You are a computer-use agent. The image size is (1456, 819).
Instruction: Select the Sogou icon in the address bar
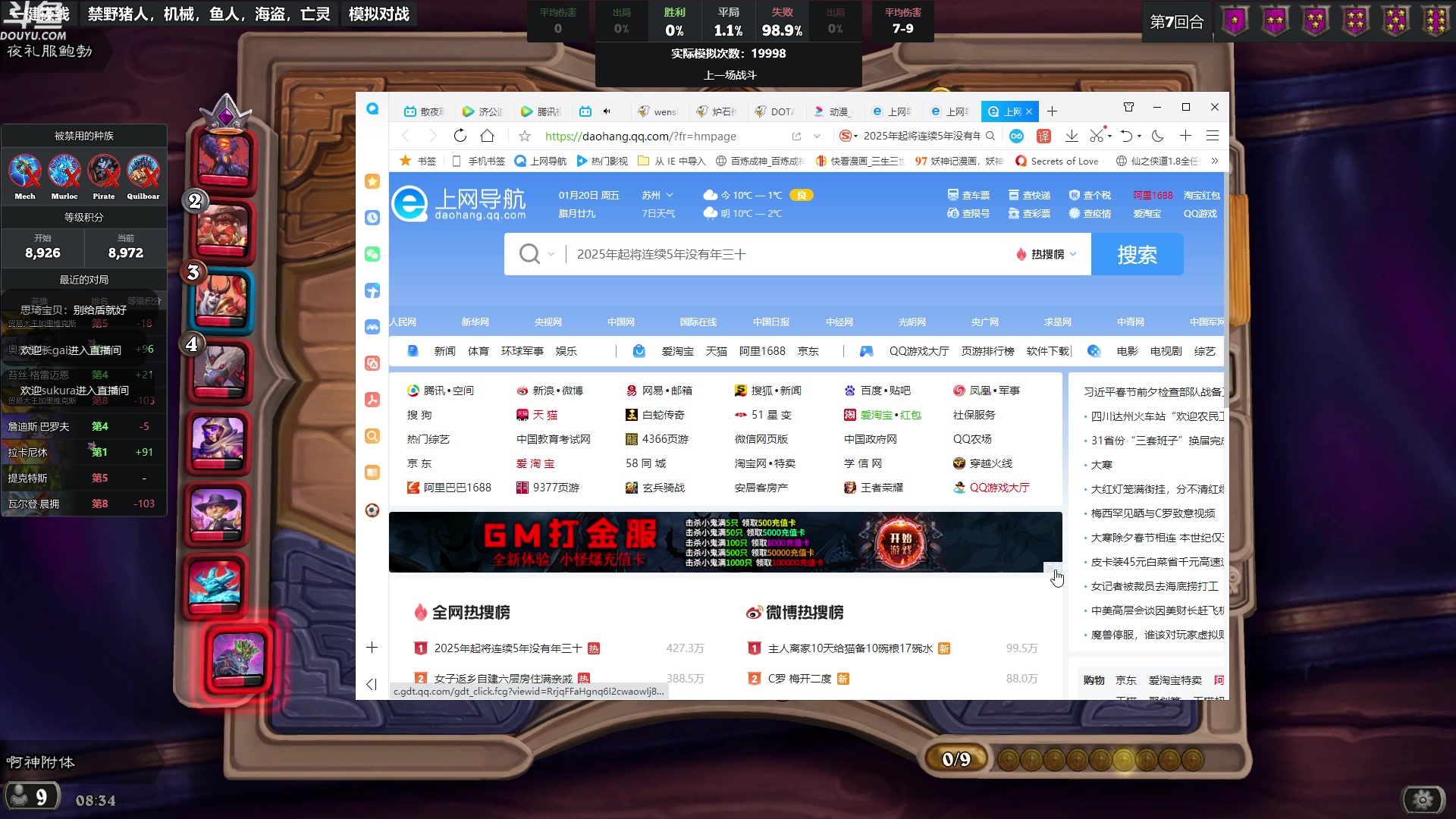844,136
